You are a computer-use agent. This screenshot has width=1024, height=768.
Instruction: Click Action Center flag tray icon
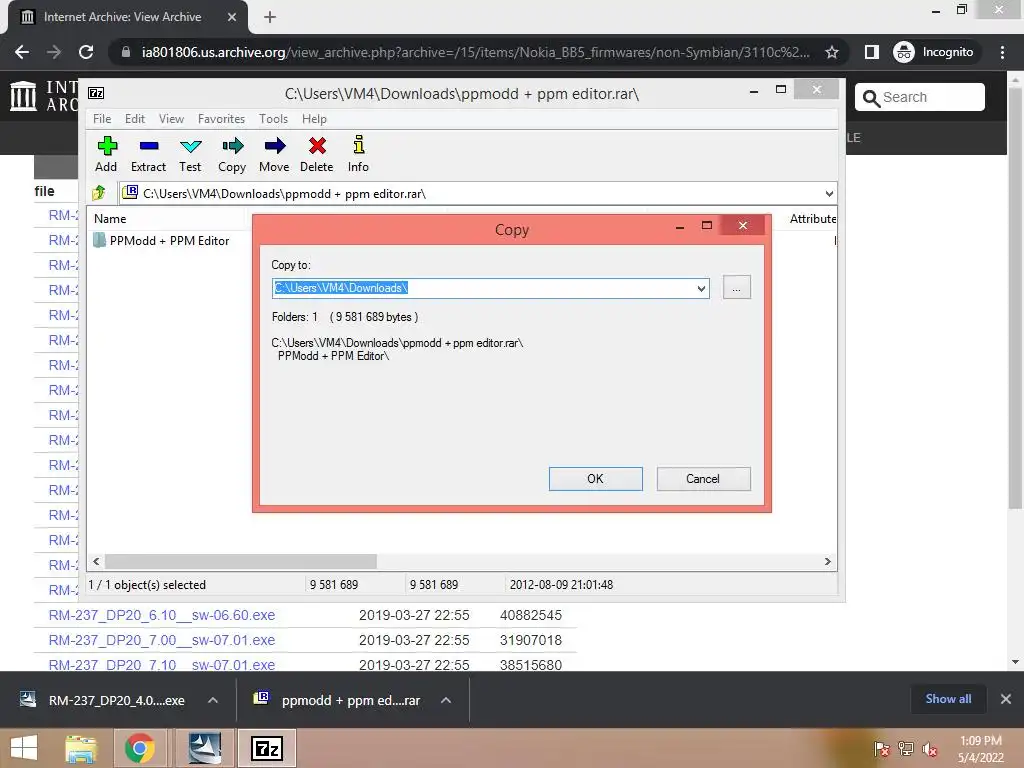tap(882, 749)
